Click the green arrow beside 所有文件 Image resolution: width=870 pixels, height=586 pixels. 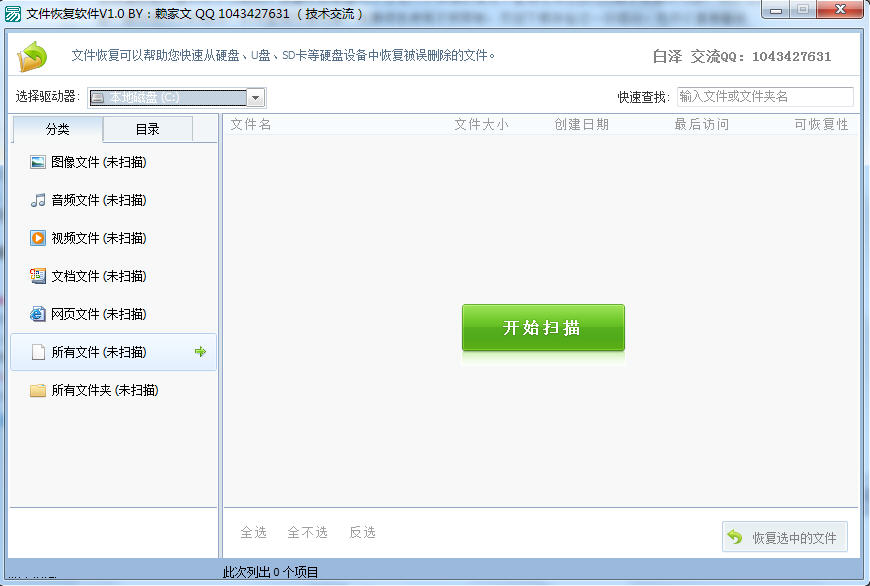click(200, 351)
